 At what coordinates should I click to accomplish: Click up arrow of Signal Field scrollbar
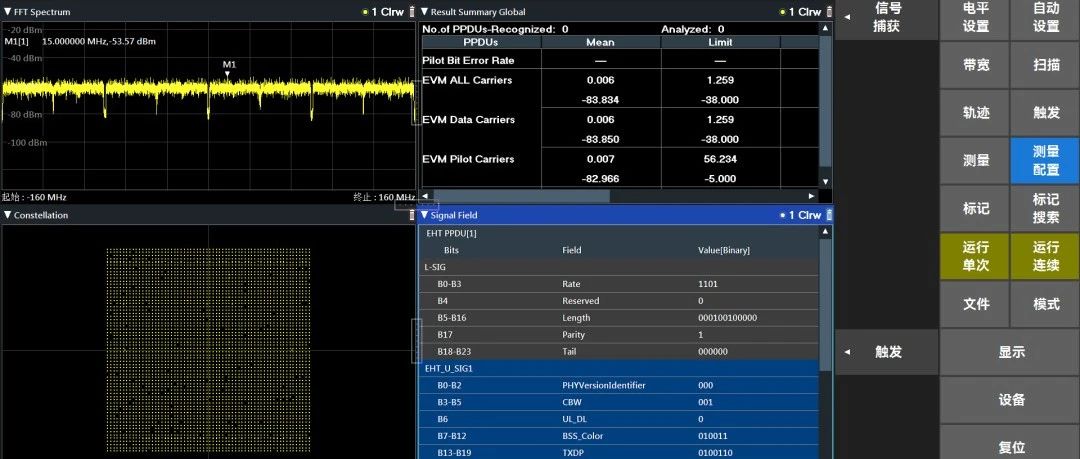(825, 233)
